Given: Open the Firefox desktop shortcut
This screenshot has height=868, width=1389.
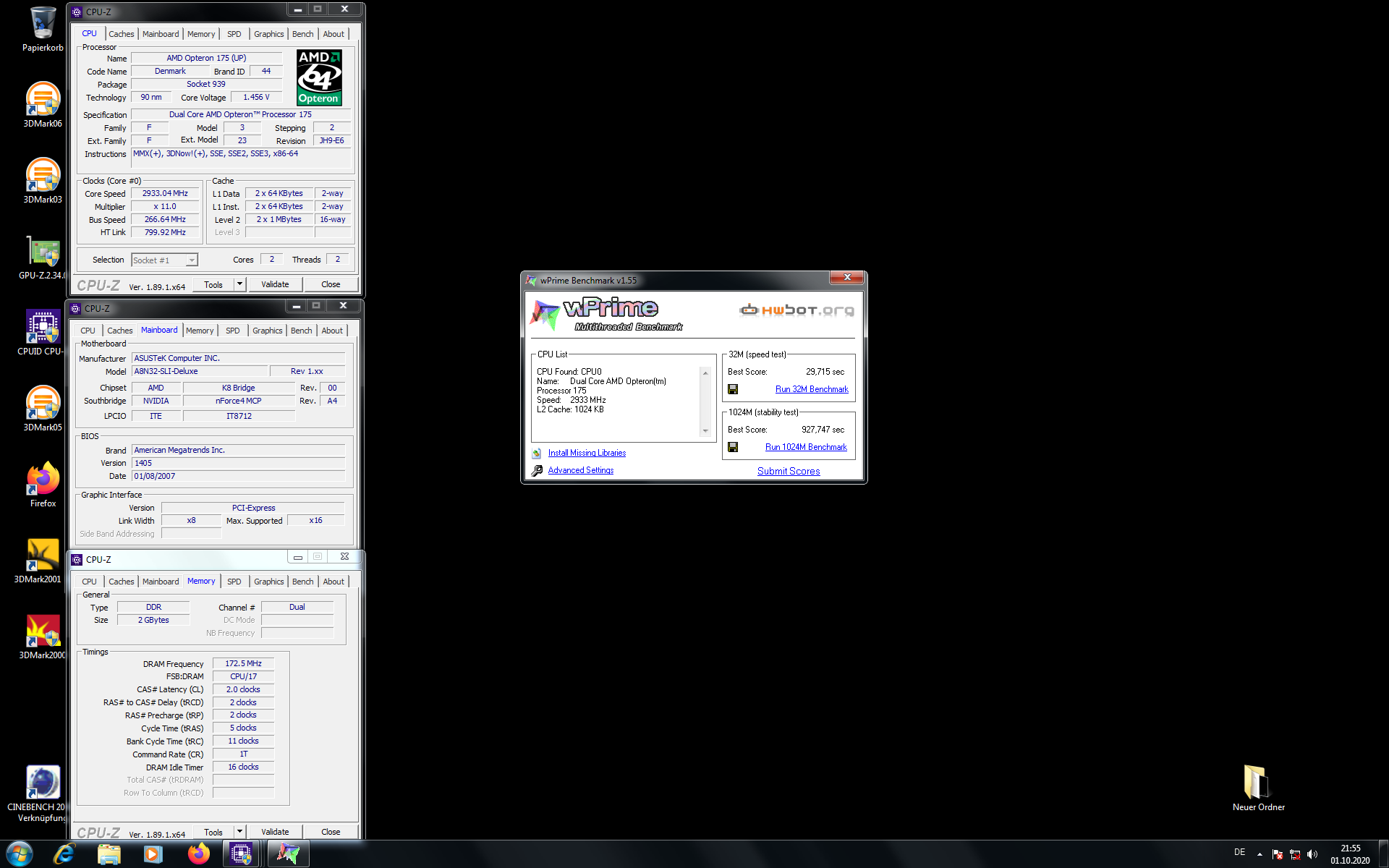Looking at the screenshot, I should pyautogui.click(x=43, y=485).
